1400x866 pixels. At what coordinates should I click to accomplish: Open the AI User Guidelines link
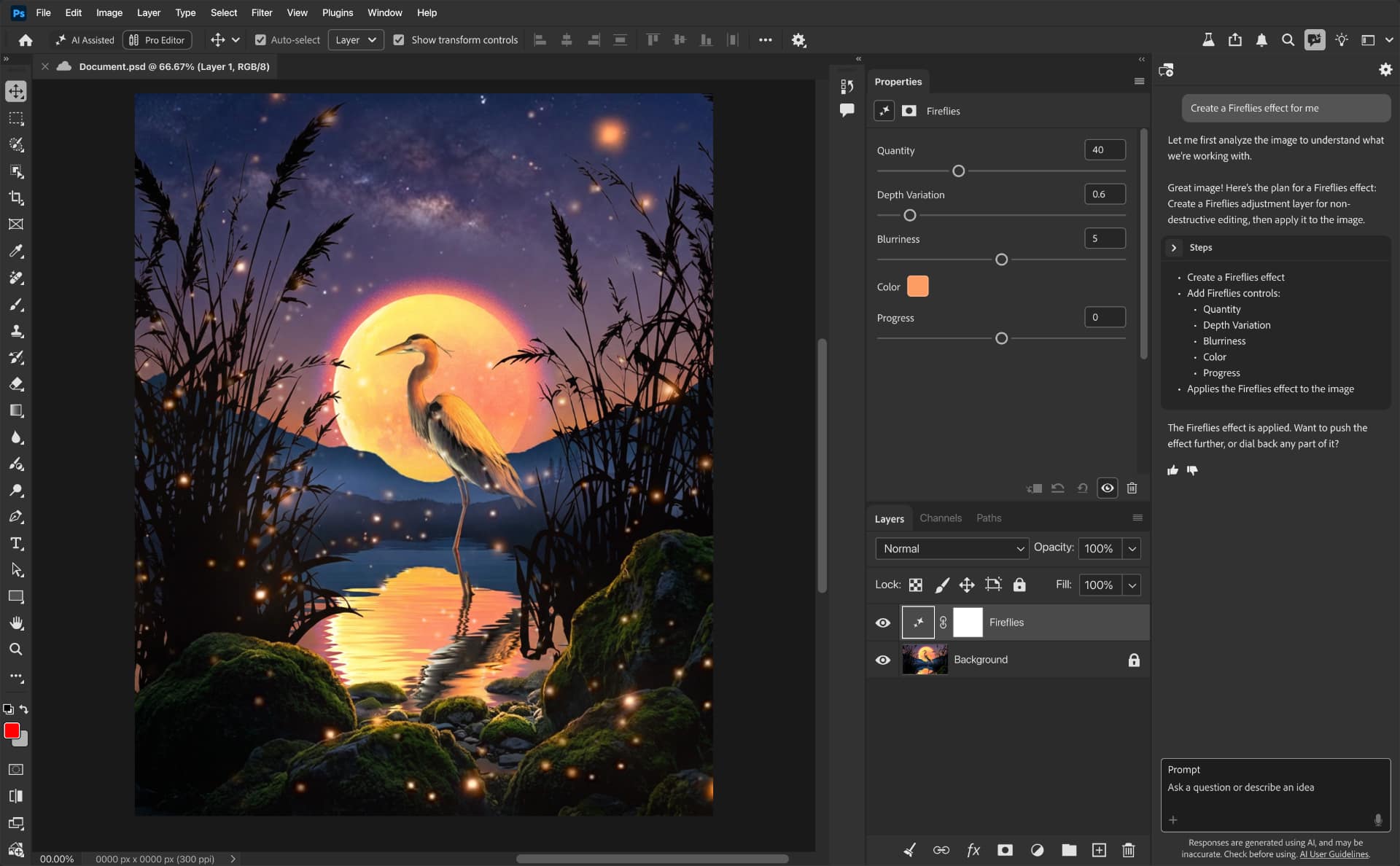point(1334,854)
